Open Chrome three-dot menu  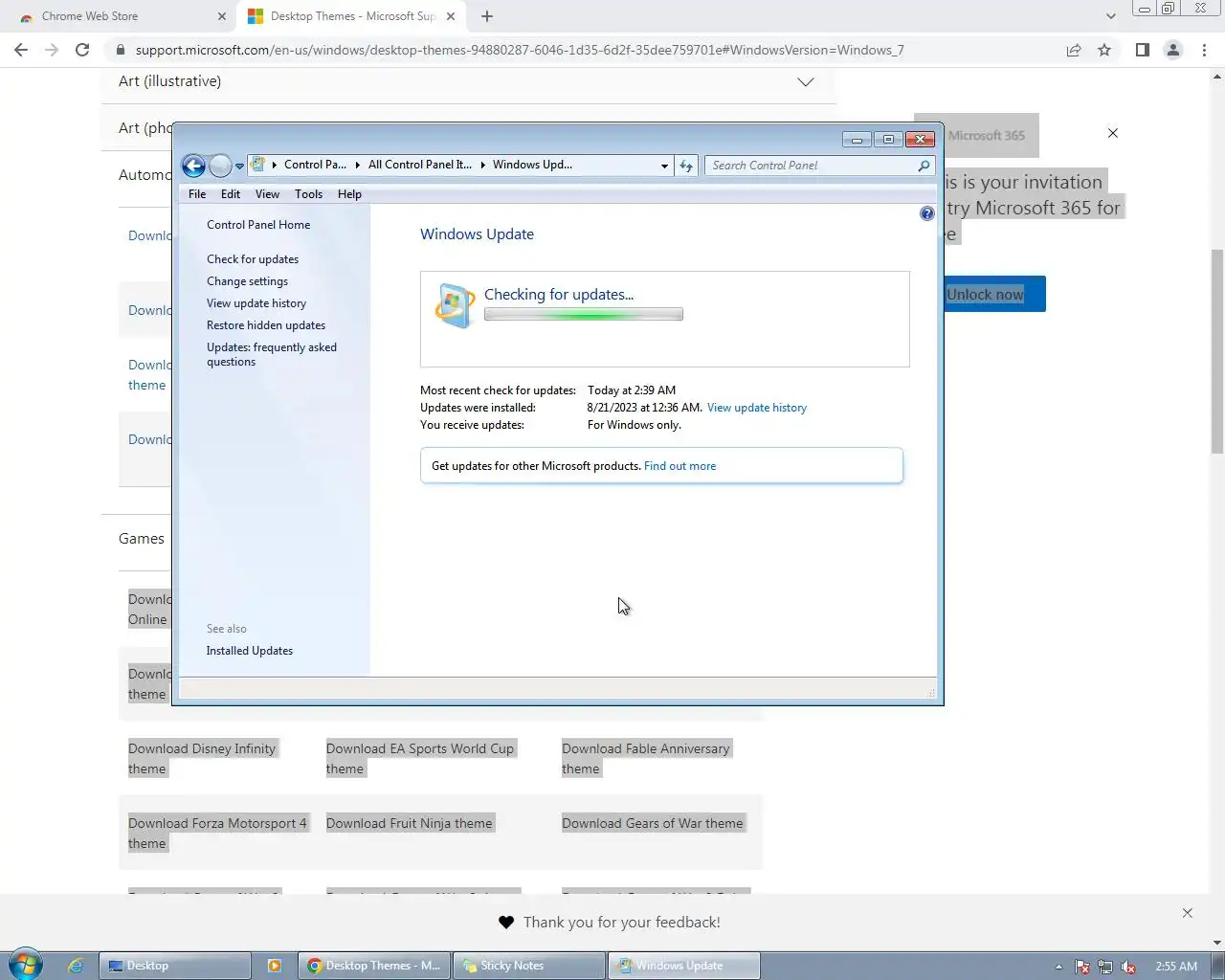pyautogui.click(x=1204, y=51)
